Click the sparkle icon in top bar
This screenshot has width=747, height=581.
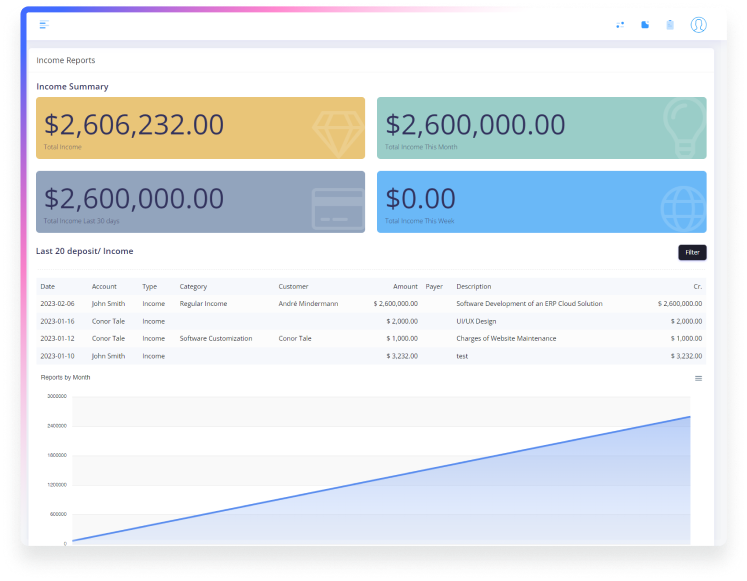(x=620, y=25)
